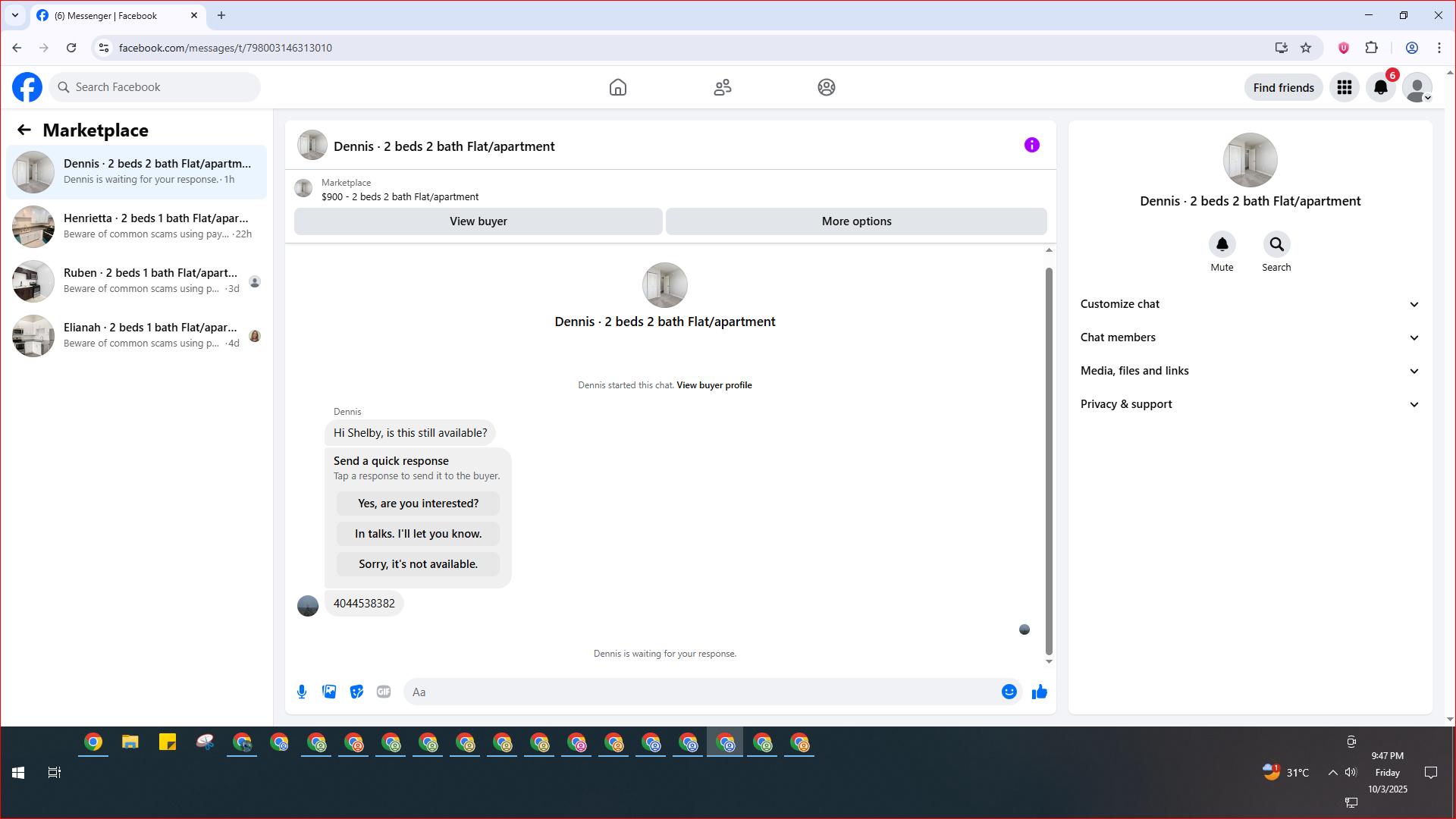The height and width of the screenshot is (819, 1456).
Task: Open File Explorer from taskbar
Action: coord(130,742)
